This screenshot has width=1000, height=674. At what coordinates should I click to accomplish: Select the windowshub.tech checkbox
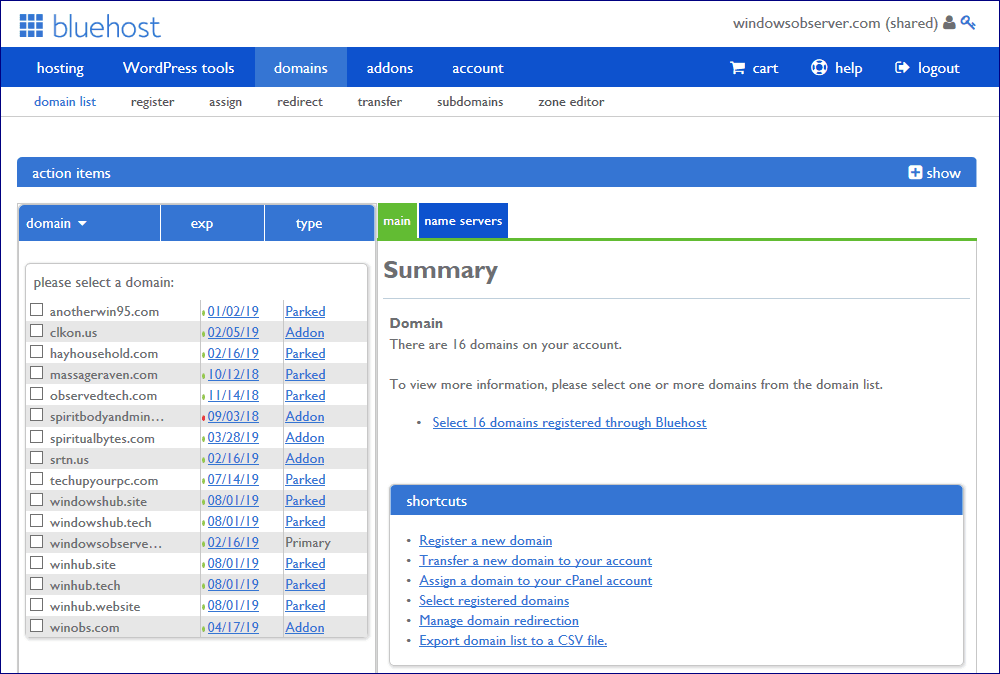tap(36, 521)
